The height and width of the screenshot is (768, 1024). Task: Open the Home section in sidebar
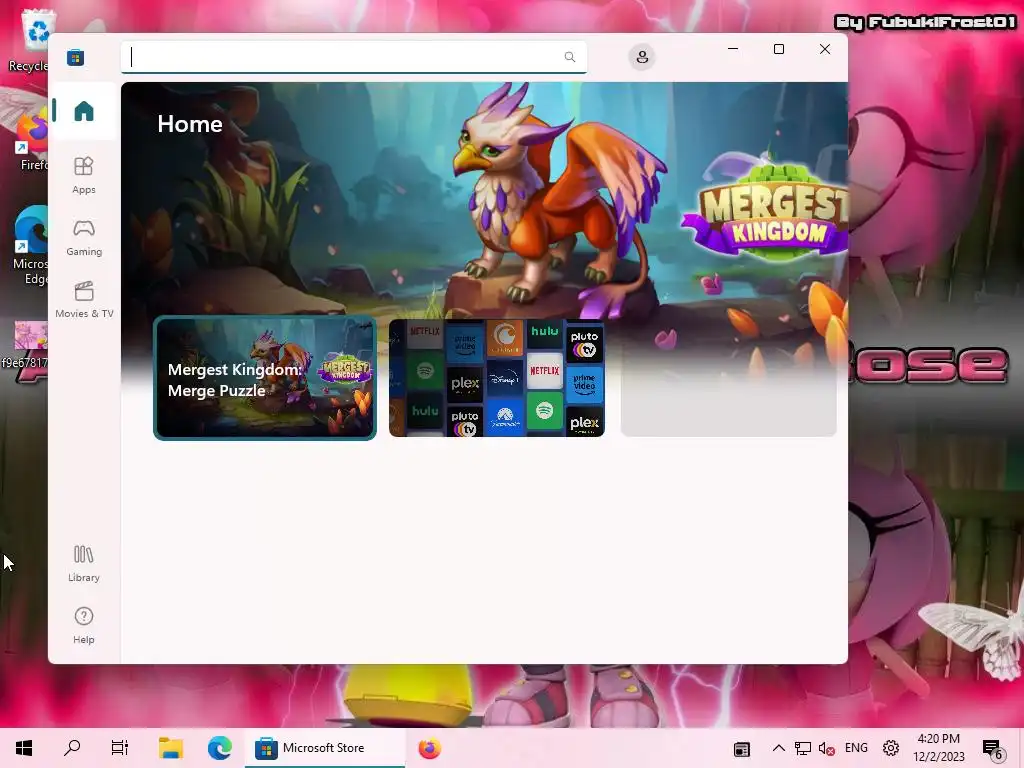pos(84,111)
